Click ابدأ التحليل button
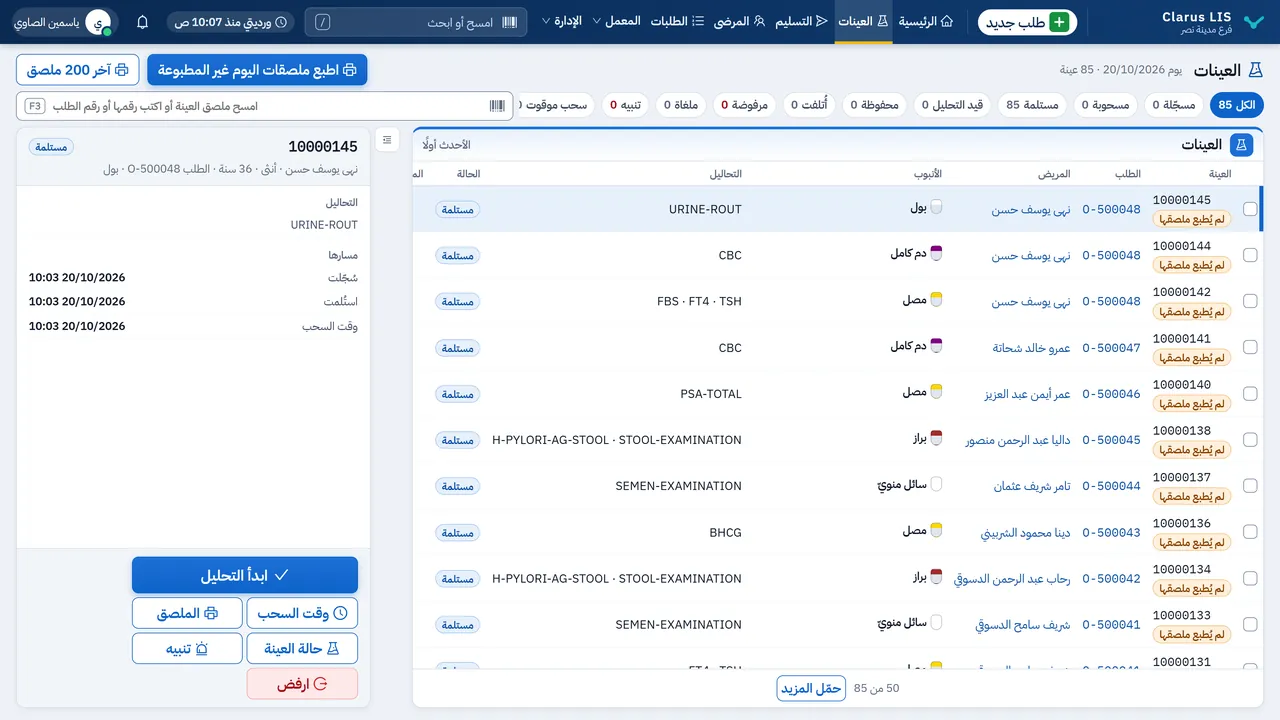 click(x=245, y=575)
